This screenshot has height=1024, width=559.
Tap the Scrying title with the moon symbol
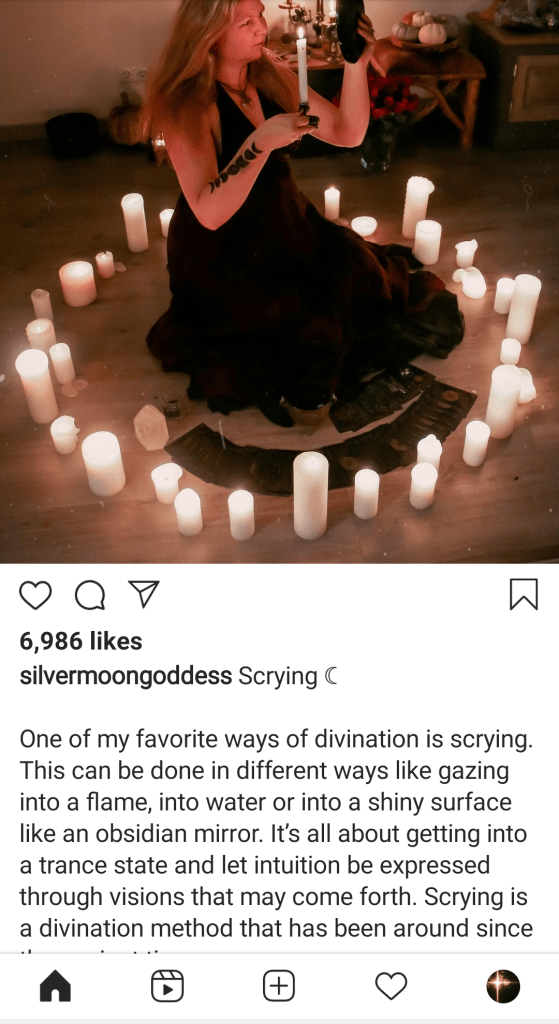[x=288, y=676]
